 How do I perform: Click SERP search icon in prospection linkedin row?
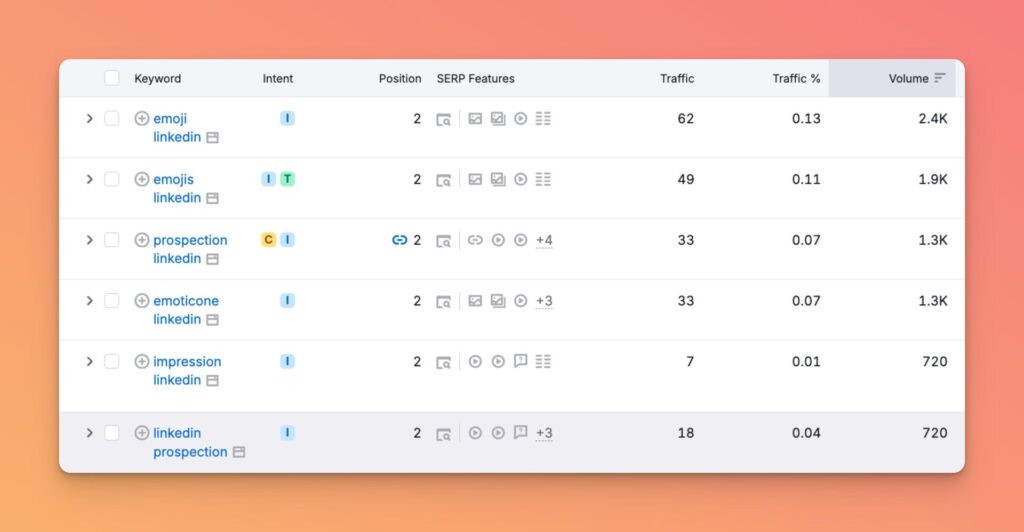(443, 241)
